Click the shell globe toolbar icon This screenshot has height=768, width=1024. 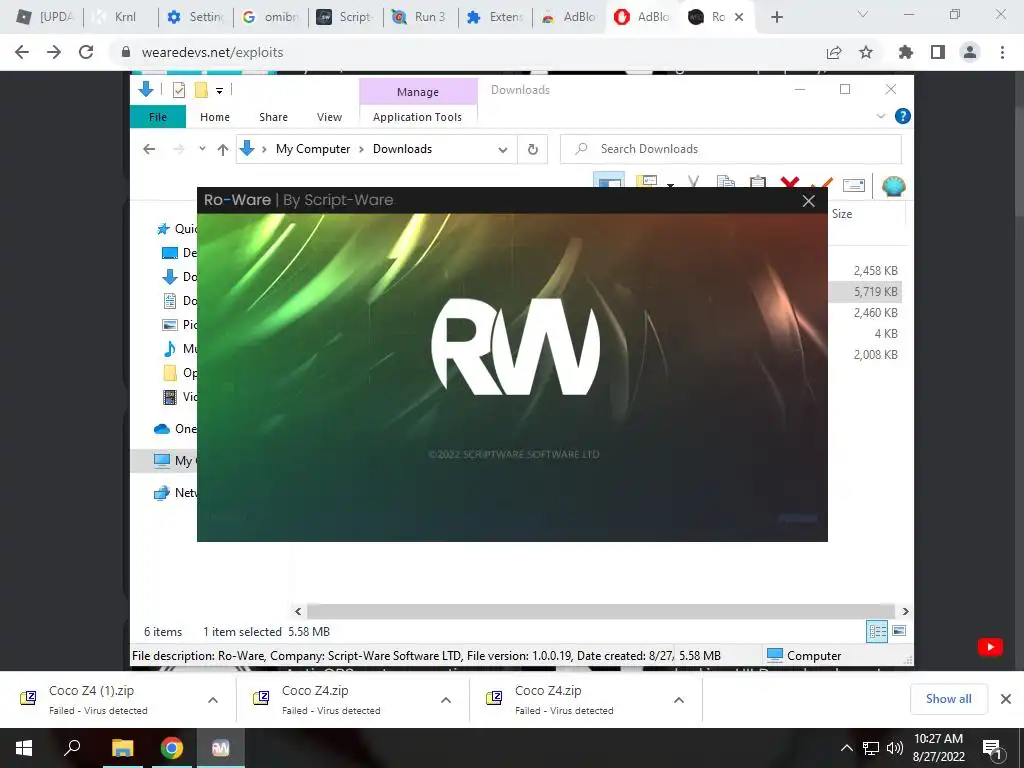tap(893, 186)
